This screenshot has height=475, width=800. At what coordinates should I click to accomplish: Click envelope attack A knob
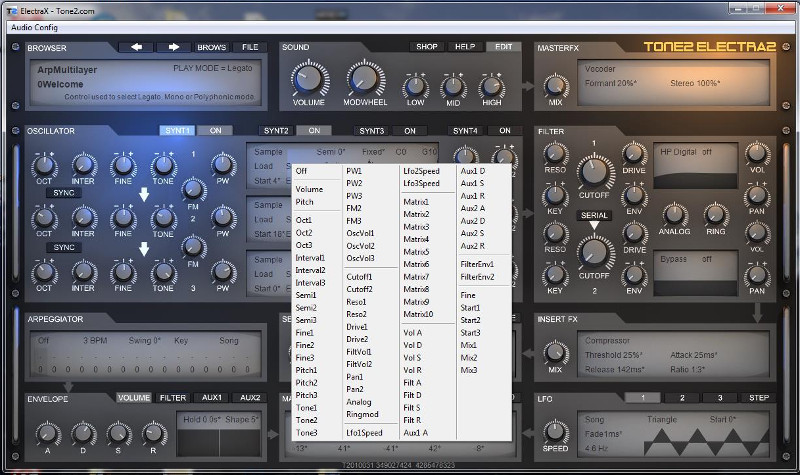pyautogui.click(x=47, y=433)
